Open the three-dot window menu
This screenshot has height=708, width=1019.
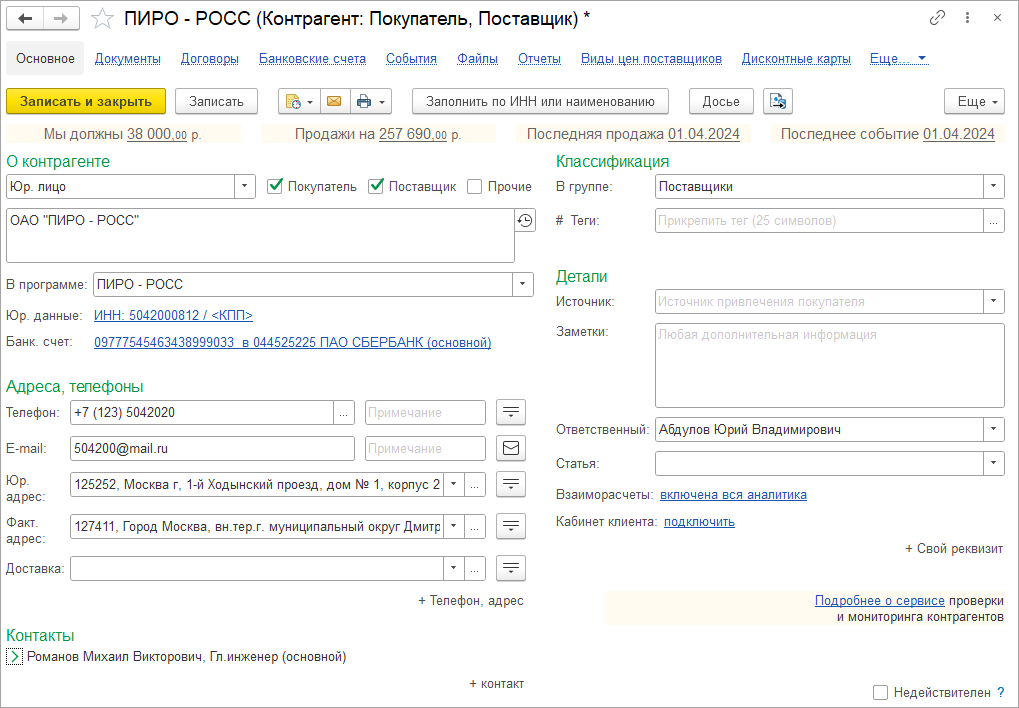pos(968,18)
